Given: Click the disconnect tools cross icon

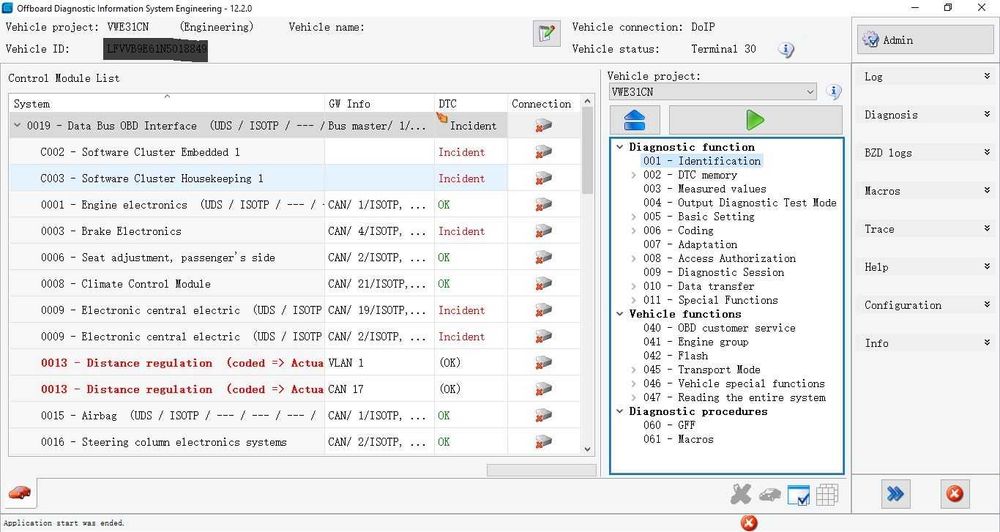Looking at the screenshot, I should coord(741,494).
